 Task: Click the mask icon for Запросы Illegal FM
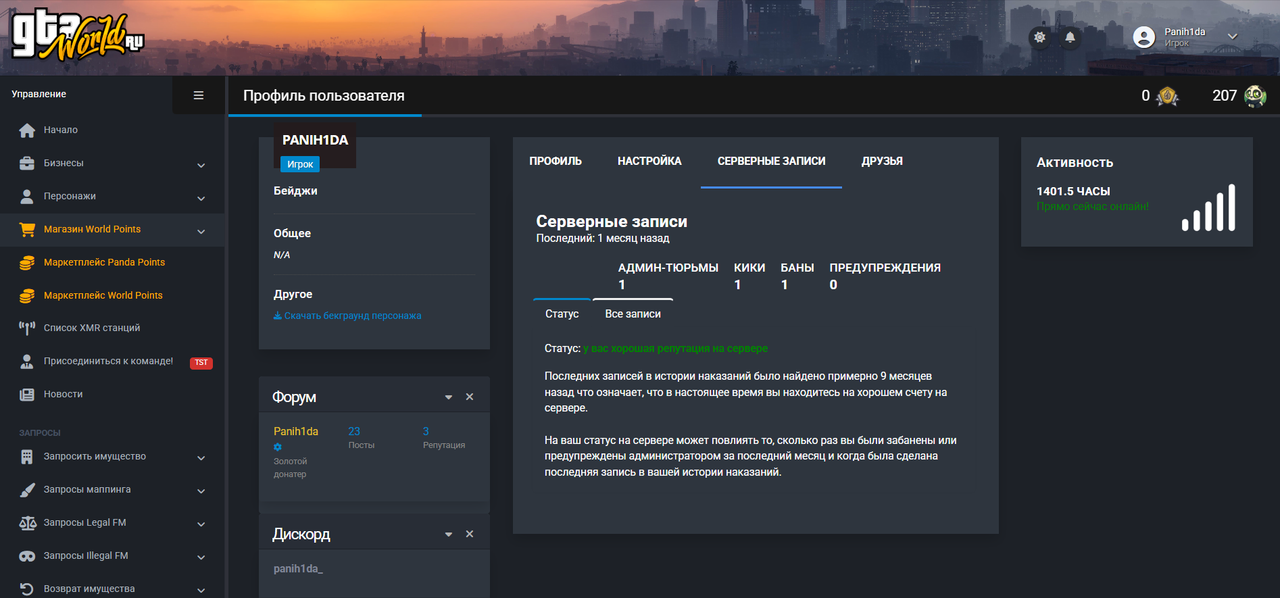click(x=27, y=556)
